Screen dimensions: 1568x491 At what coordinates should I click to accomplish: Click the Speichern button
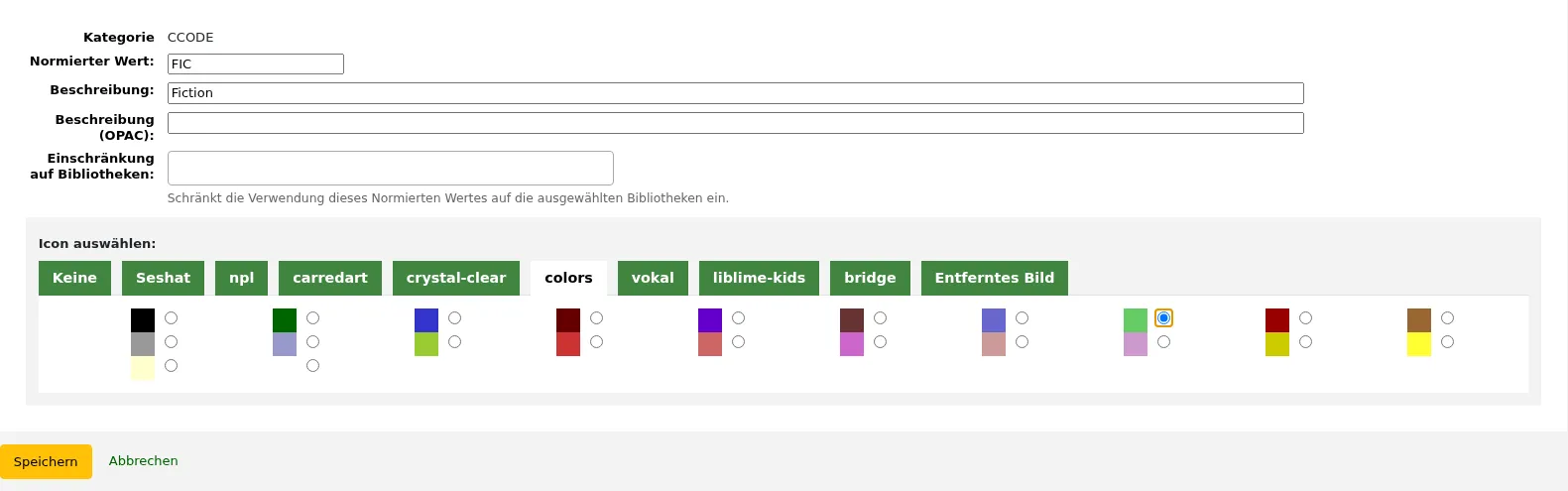[x=46, y=461]
